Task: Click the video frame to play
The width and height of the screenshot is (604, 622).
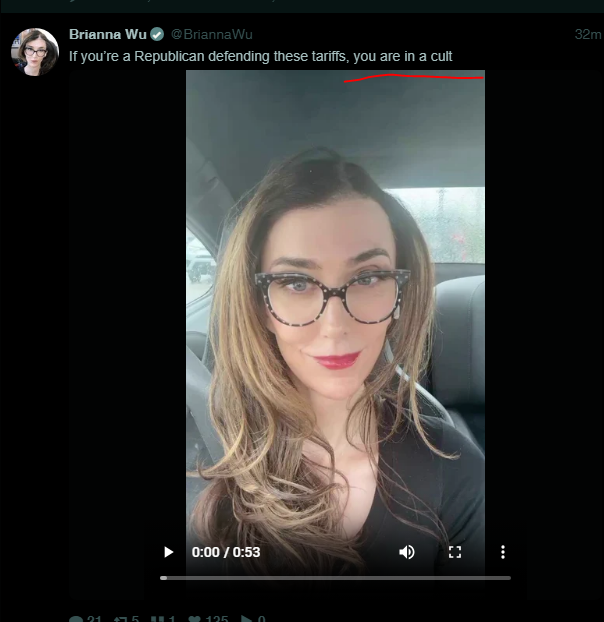Action: (x=335, y=301)
